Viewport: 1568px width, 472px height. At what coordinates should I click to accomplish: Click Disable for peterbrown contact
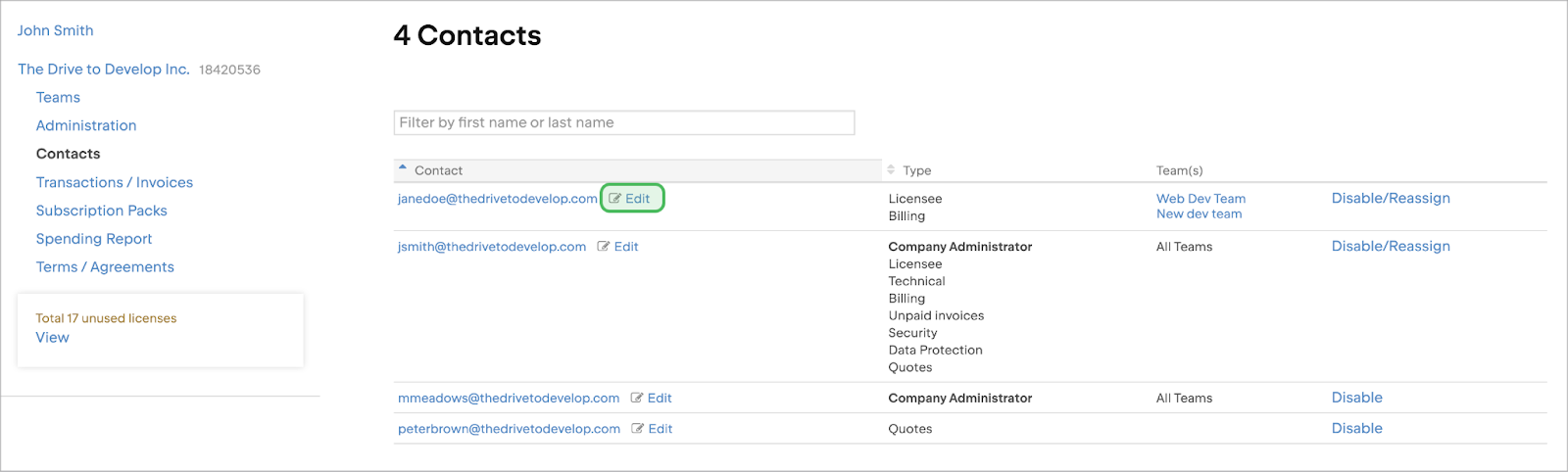tap(1356, 429)
